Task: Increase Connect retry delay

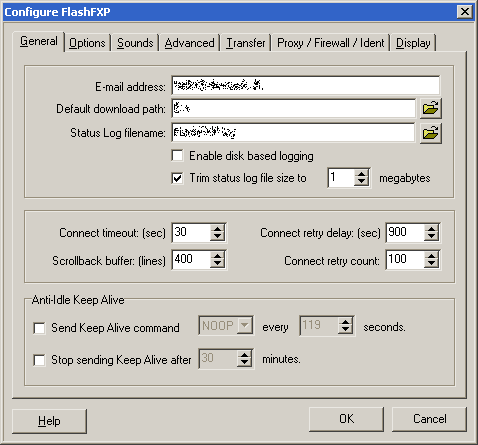Action: tap(431, 228)
